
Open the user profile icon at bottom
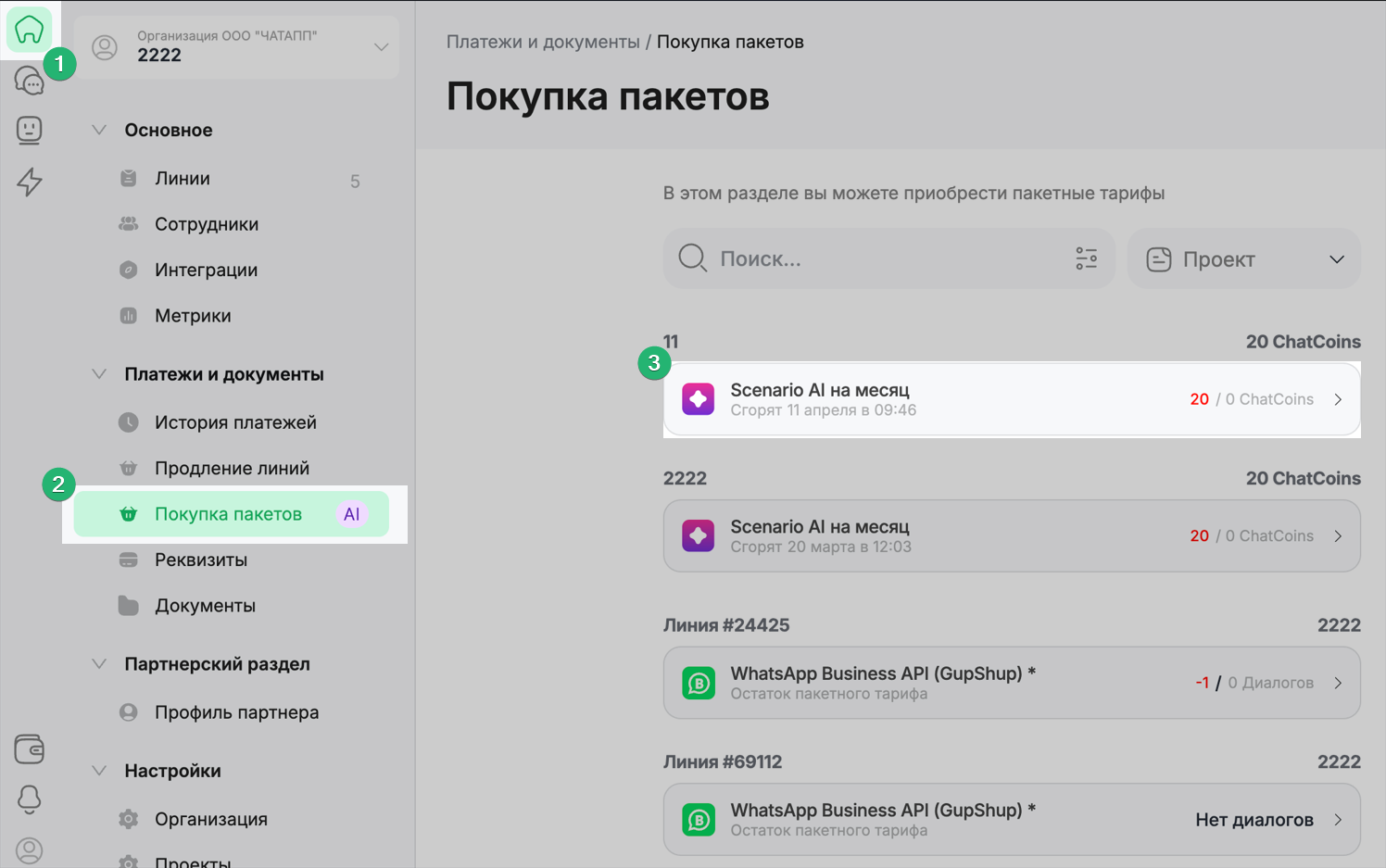click(x=29, y=849)
